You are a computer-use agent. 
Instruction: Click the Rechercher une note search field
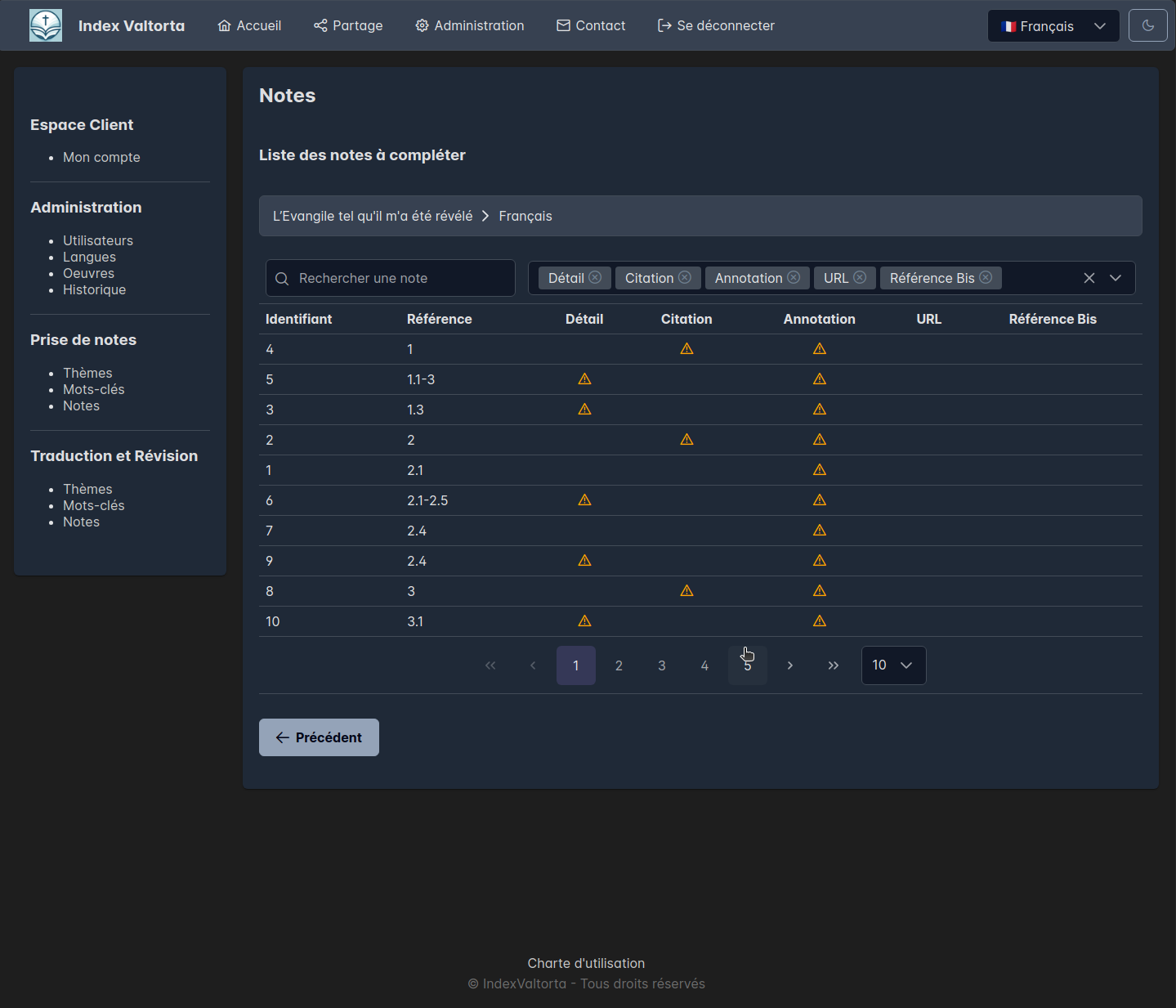coord(391,278)
